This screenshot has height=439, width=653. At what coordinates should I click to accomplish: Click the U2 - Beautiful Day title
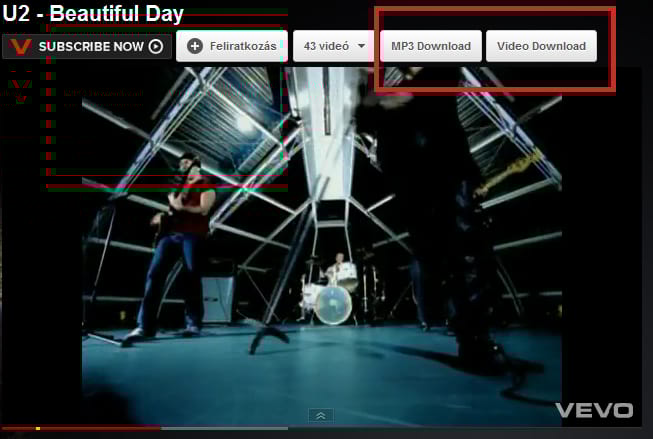pyautogui.click(x=93, y=14)
